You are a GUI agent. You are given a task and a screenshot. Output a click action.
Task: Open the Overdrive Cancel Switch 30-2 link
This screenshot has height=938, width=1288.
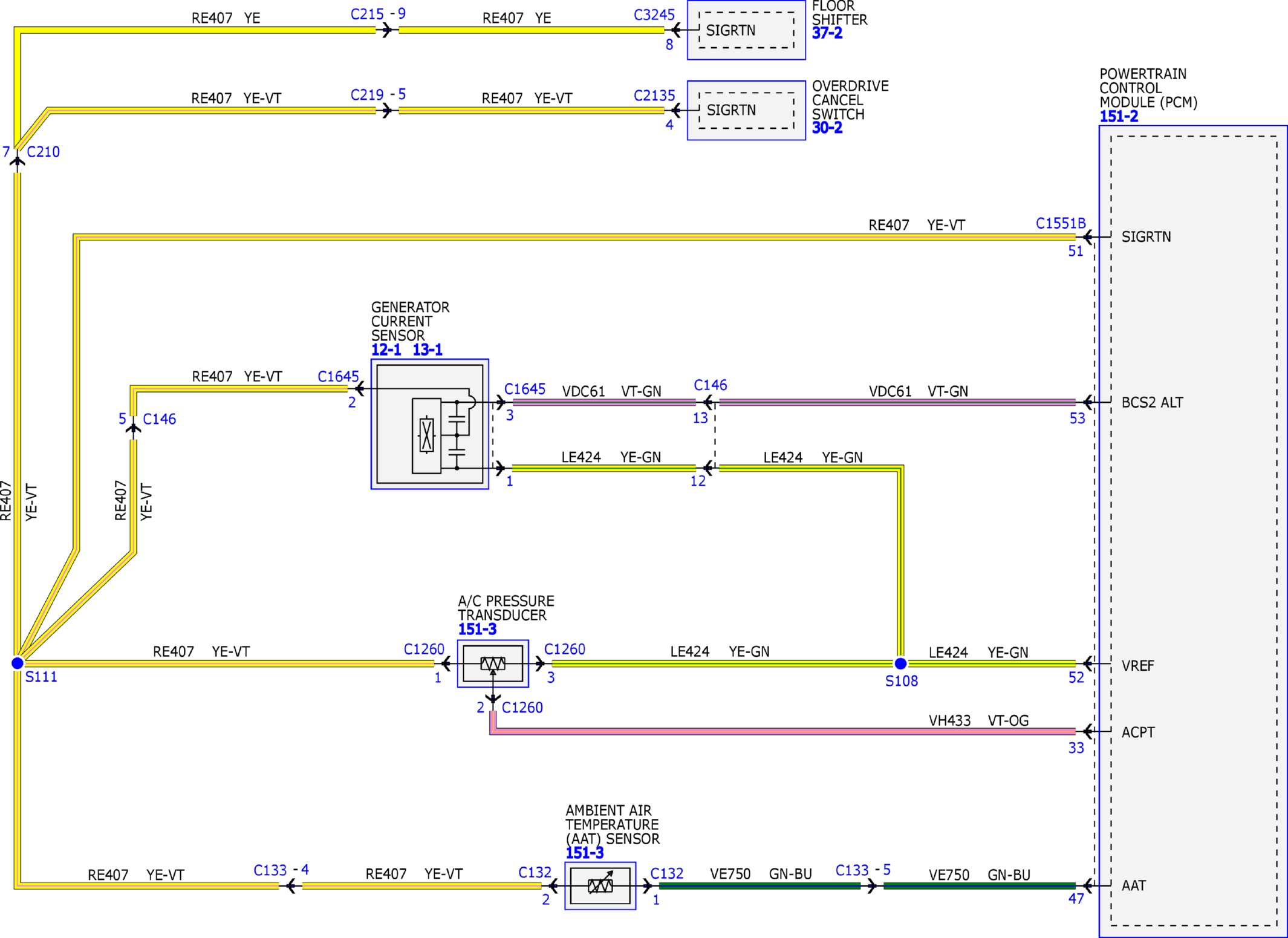827,128
